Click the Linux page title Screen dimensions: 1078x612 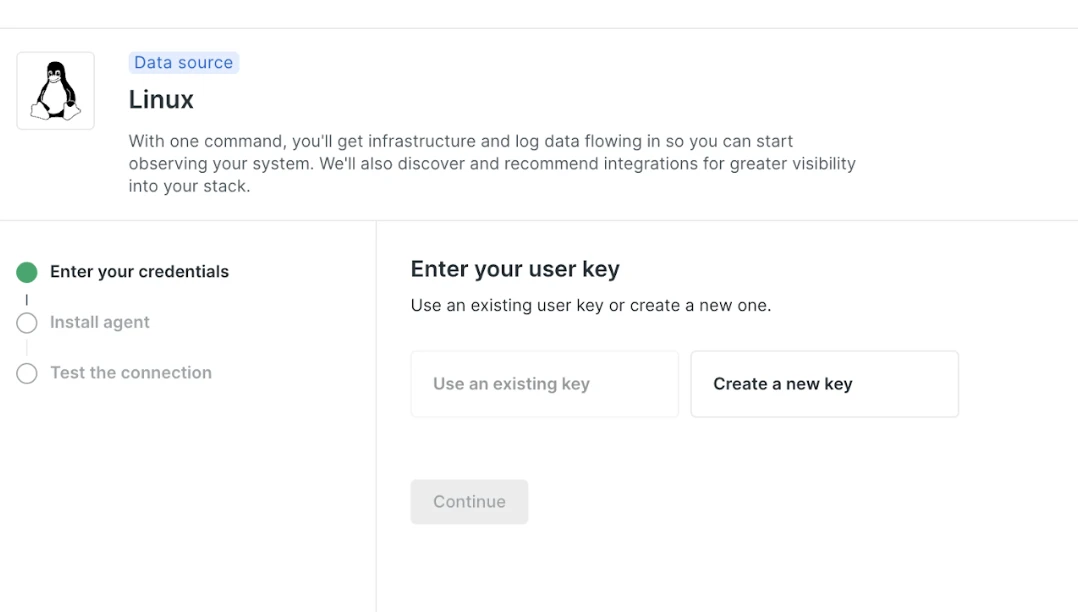(x=161, y=100)
